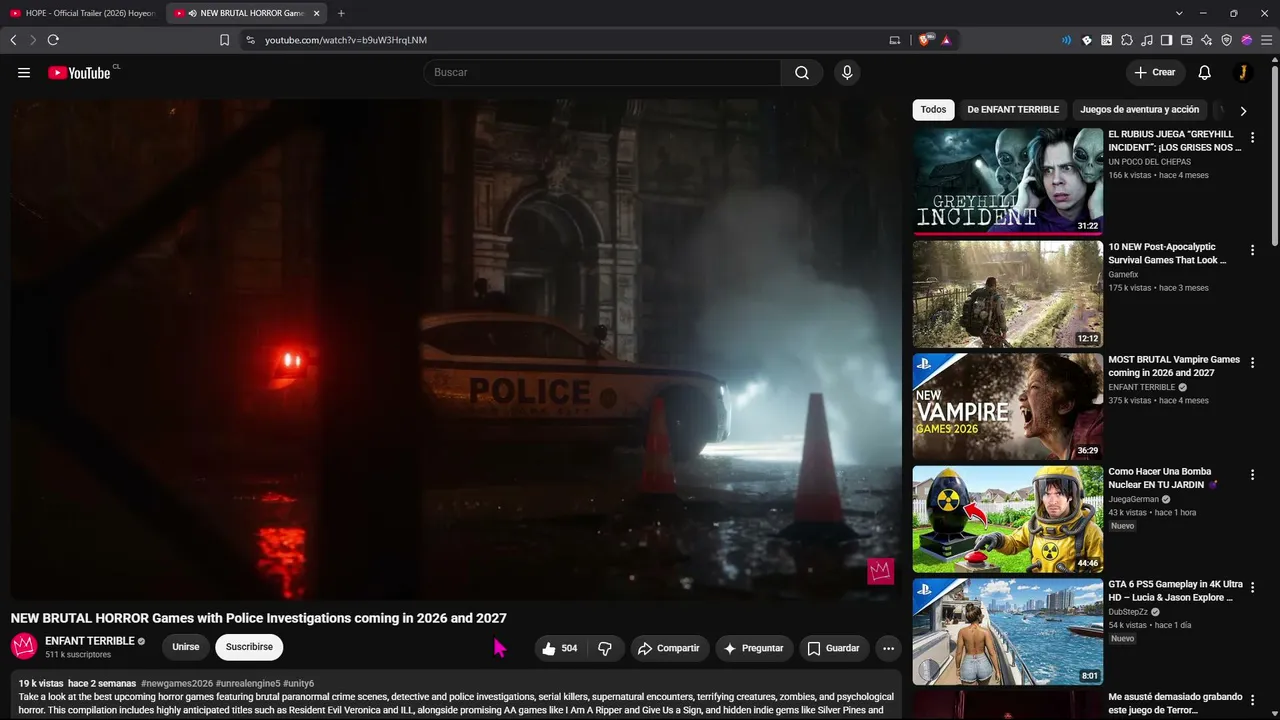Click the address bar URL
1280x720 pixels.
click(x=346, y=40)
